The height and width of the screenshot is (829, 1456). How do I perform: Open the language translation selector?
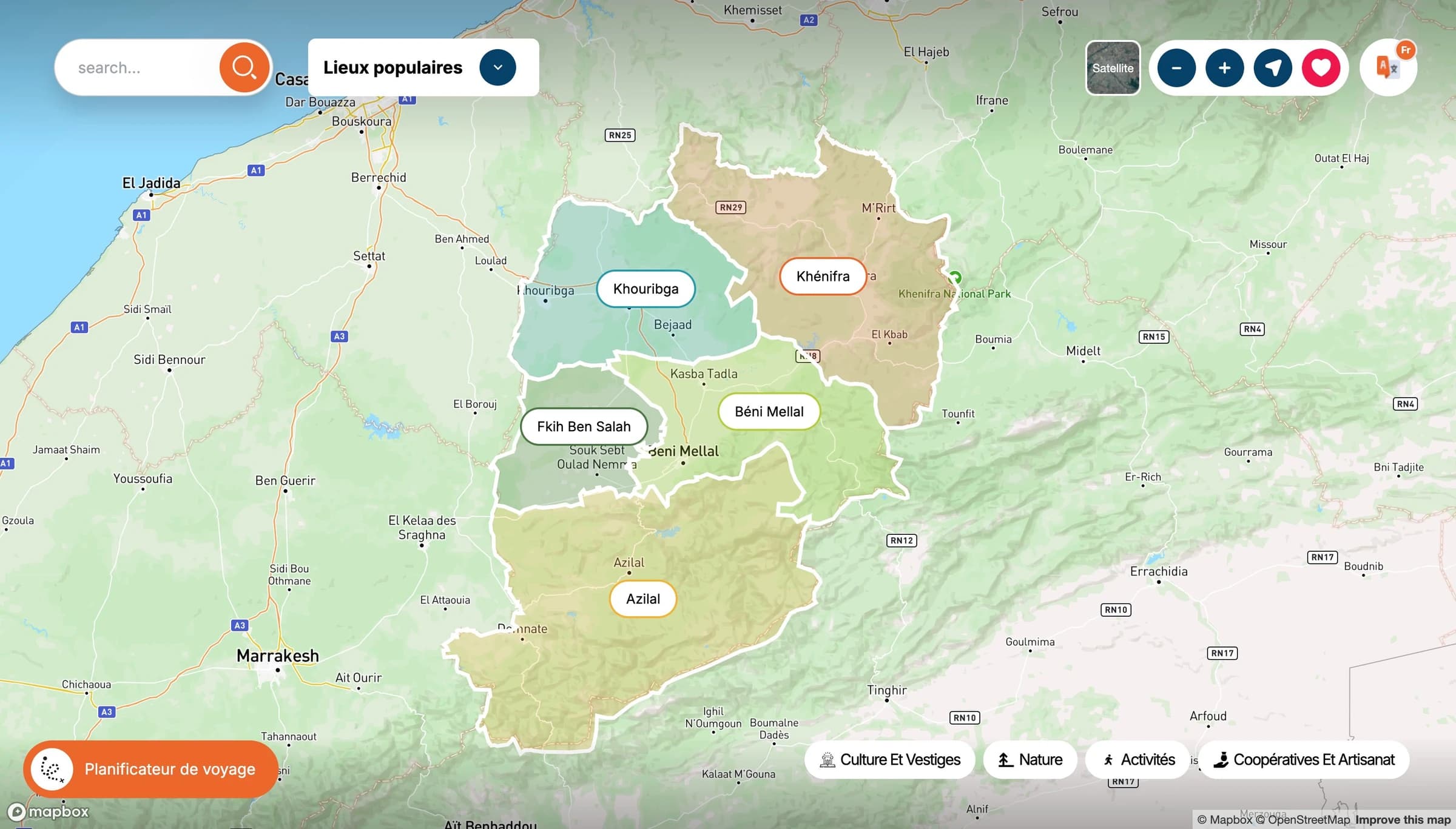pos(1389,67)
